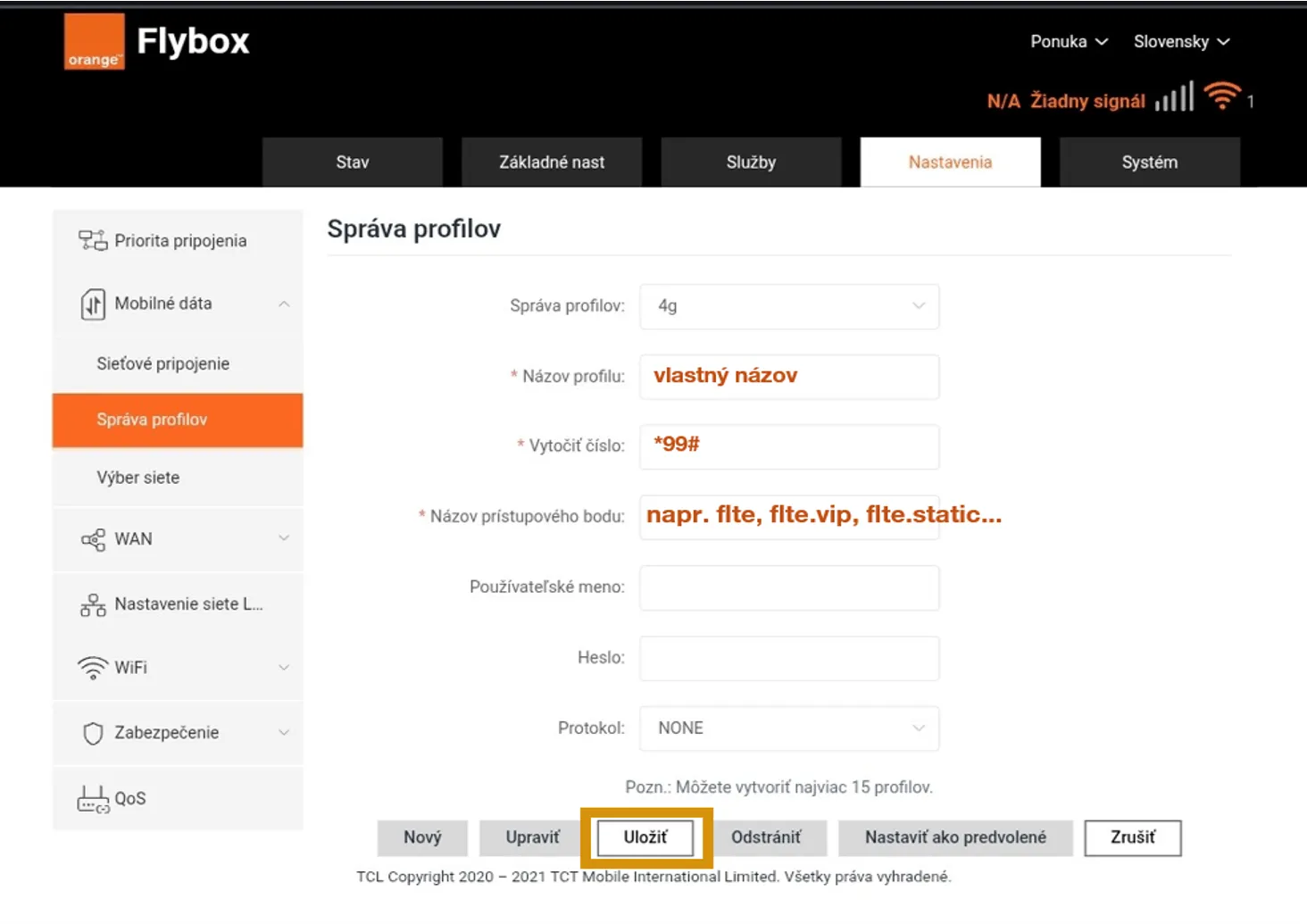
Task: Open the Slovensky language dropdown
Action: point(1181,41)
